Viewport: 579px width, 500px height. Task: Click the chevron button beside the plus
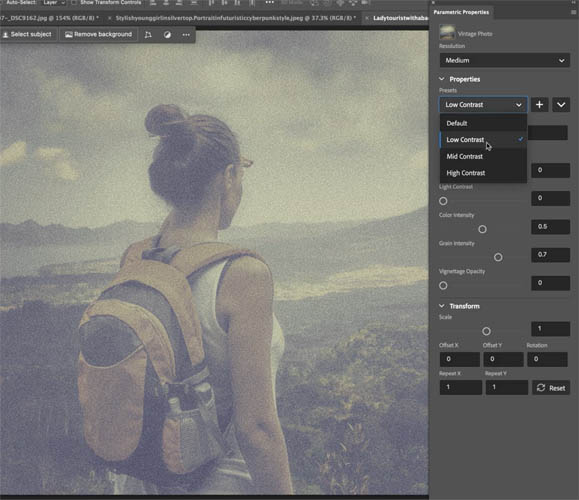click(561, 105)
